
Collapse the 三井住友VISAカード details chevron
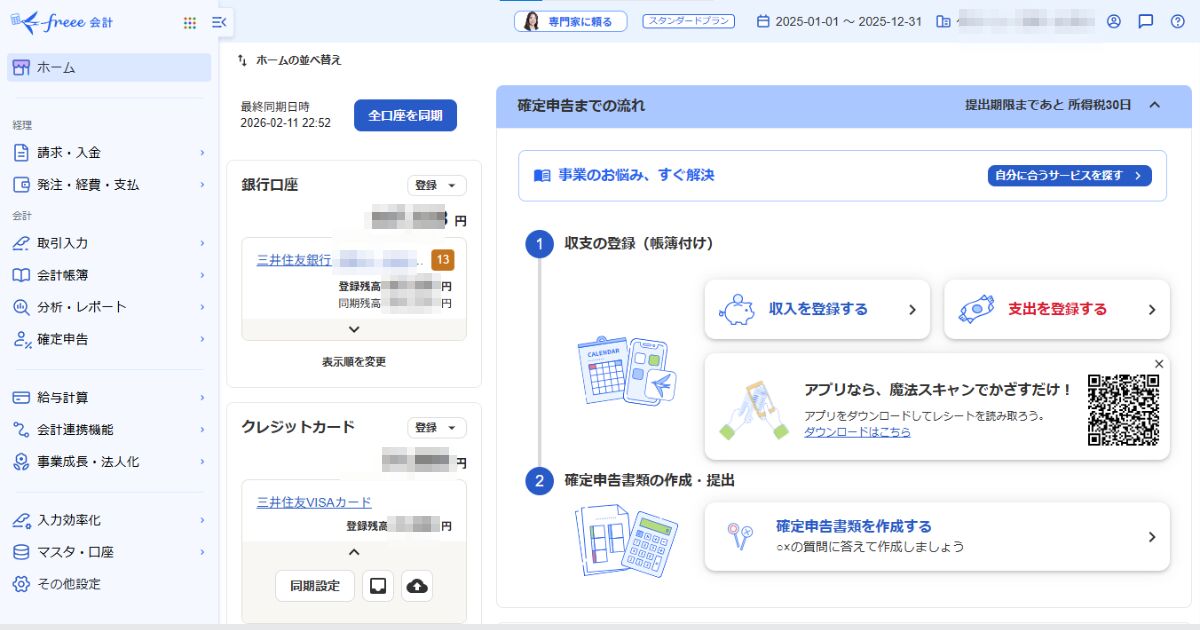[354, 552]
